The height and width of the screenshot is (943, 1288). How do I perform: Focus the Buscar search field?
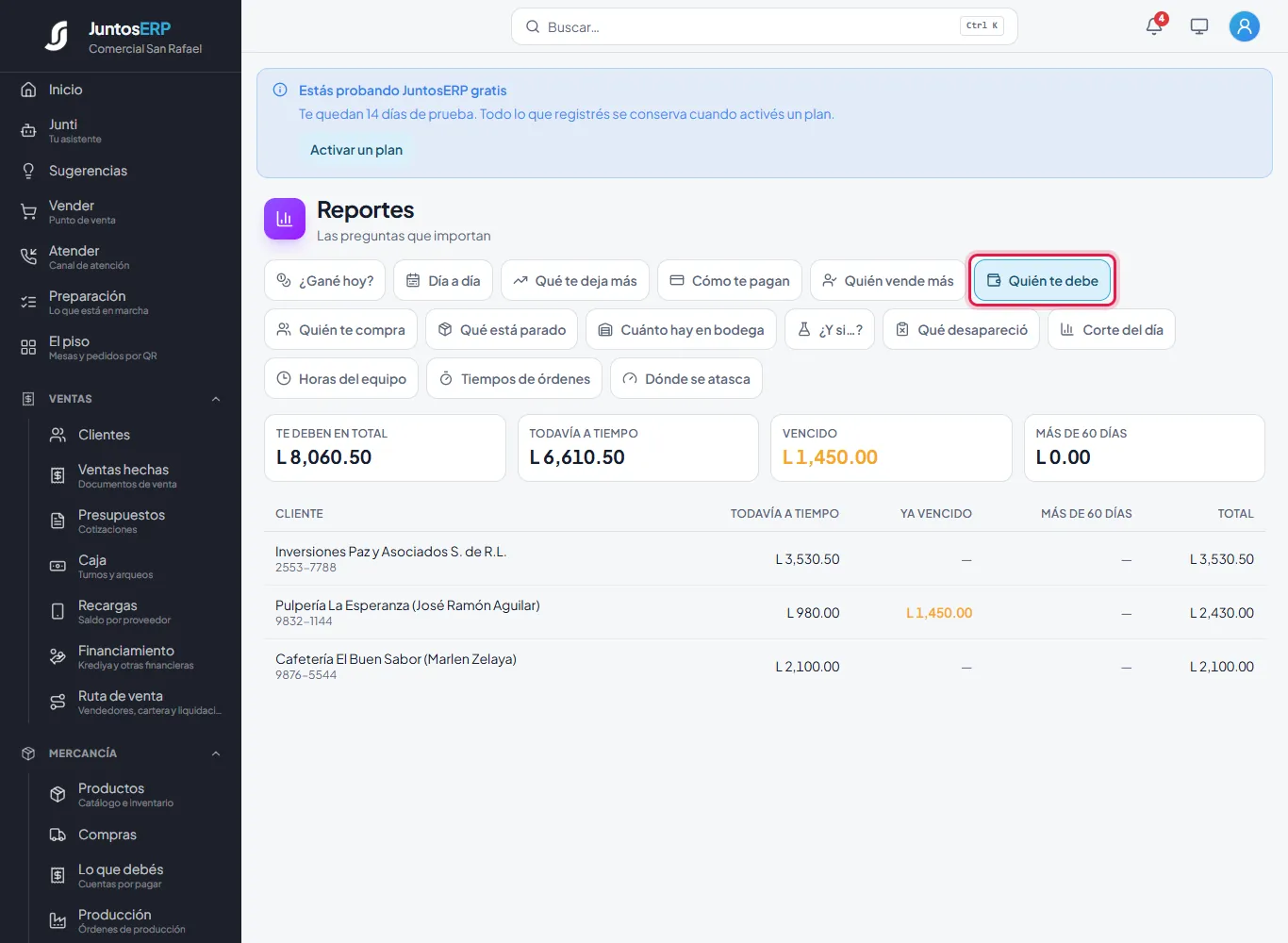[x=765, y=26]
